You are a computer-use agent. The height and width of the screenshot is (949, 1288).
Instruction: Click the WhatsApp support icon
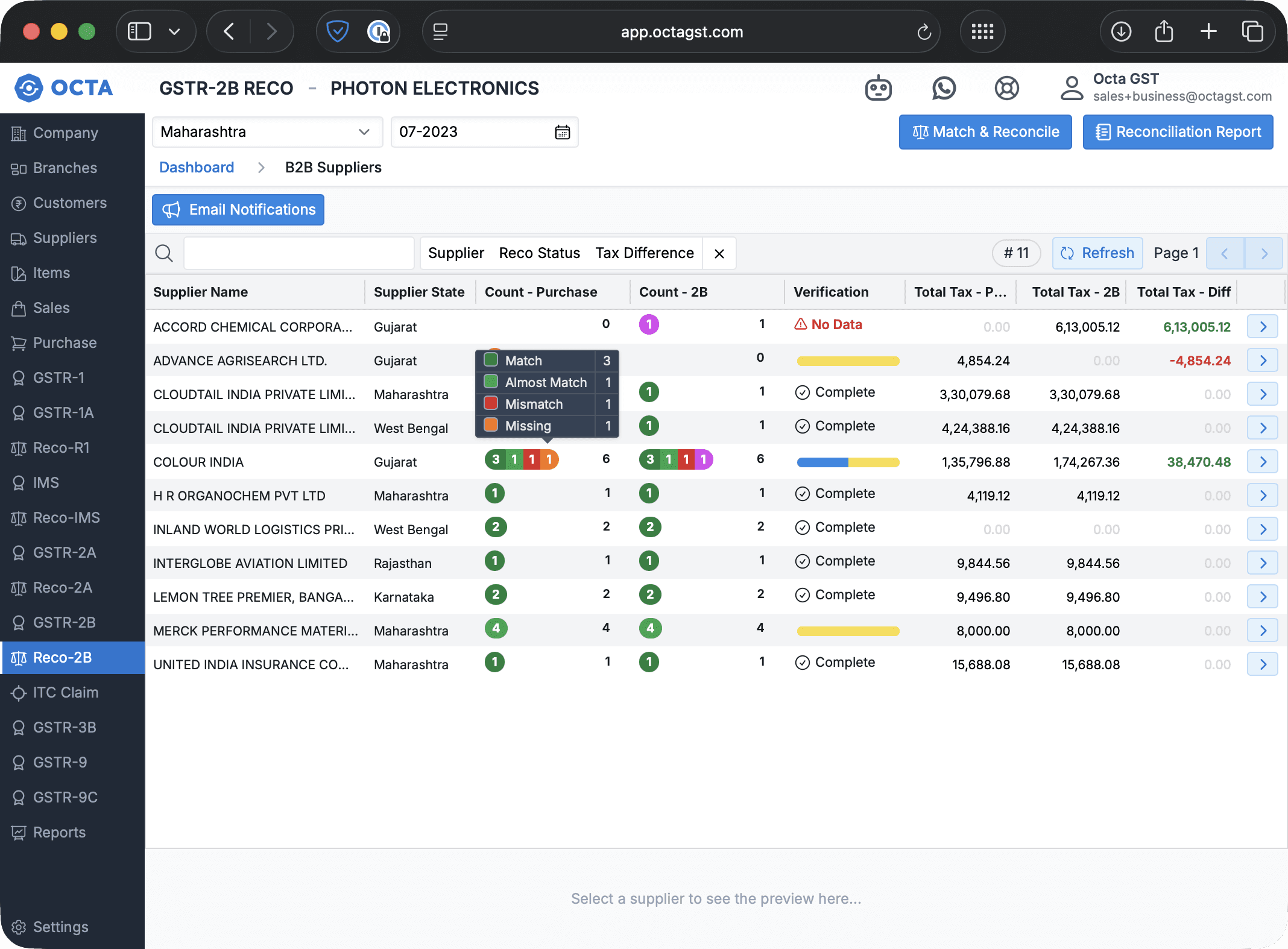[x=944, y=89]
